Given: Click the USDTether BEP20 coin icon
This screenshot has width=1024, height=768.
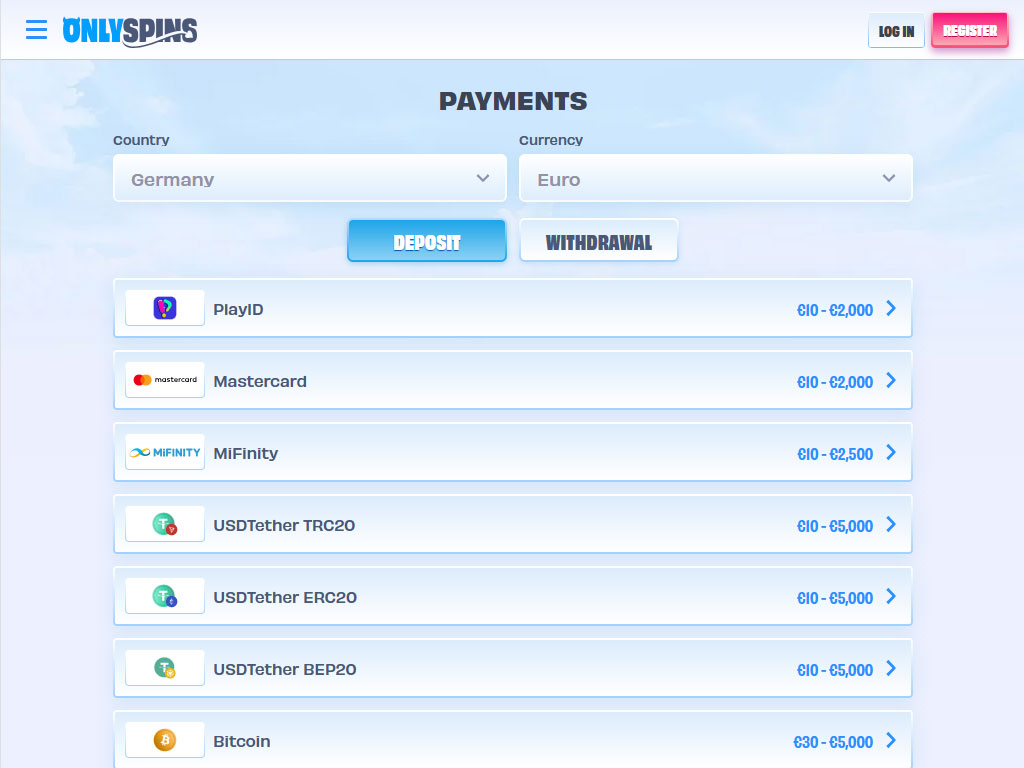Looking at the screenshot, I should pyautogui.click(x=165, y=669).
